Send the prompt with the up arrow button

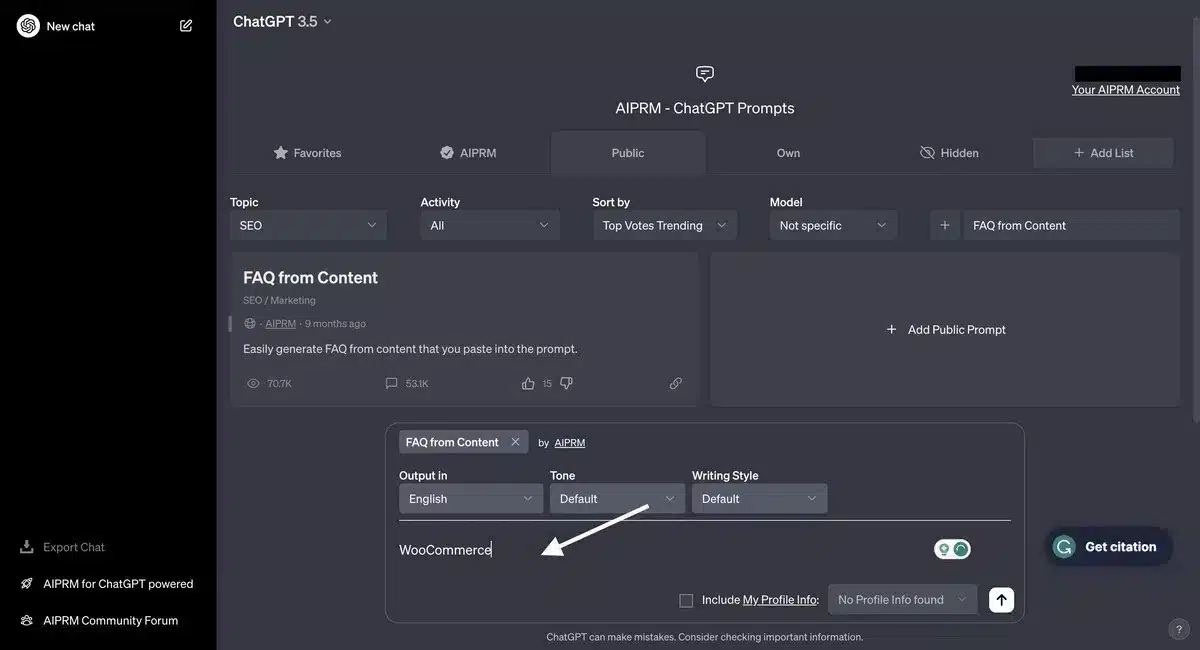tap(1001, 600)
